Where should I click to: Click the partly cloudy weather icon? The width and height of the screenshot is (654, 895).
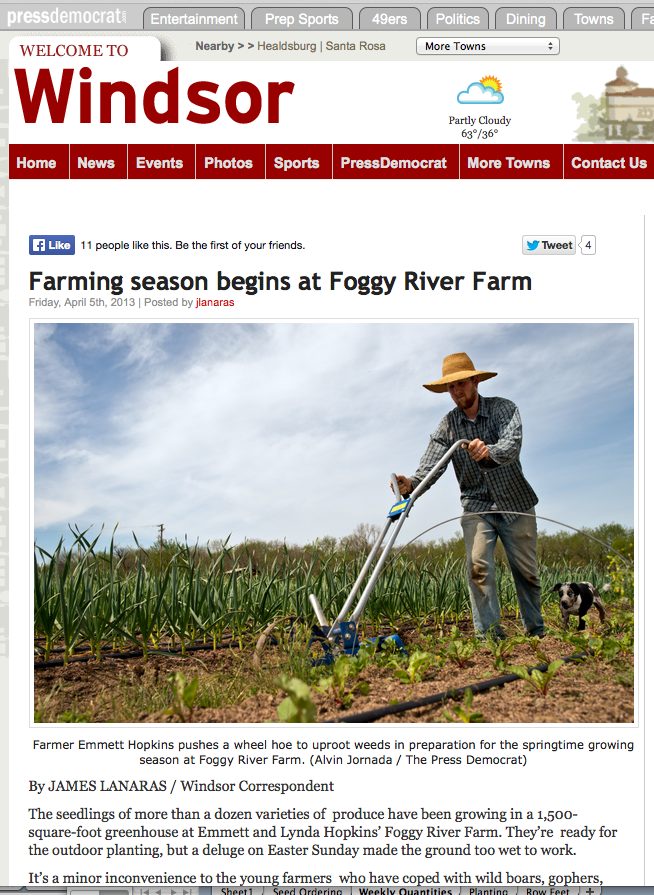pos(480,90)
